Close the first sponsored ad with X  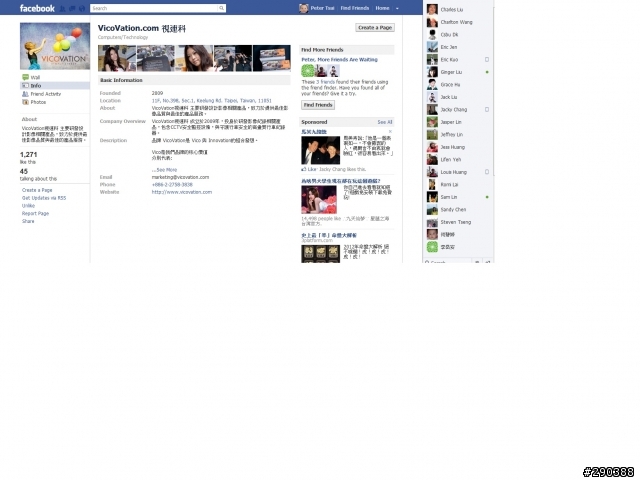pos(390,131)
